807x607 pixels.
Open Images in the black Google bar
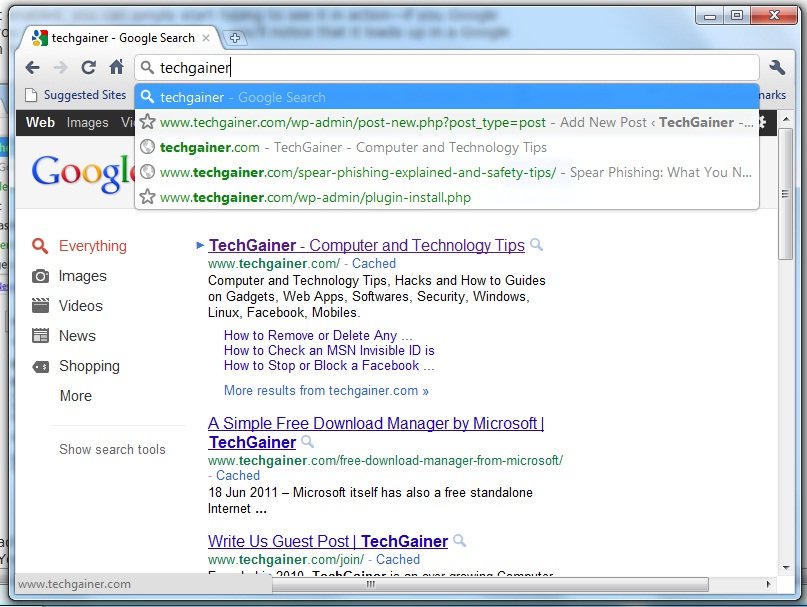click(87, 123)
